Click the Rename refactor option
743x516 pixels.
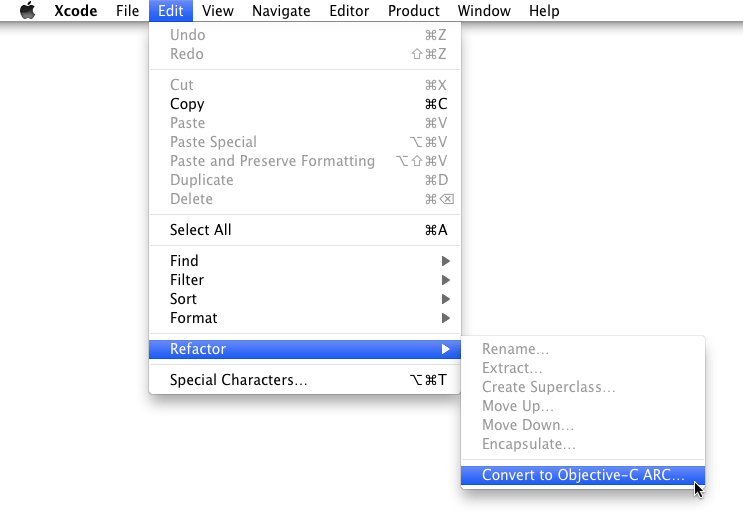pos(515,349)
